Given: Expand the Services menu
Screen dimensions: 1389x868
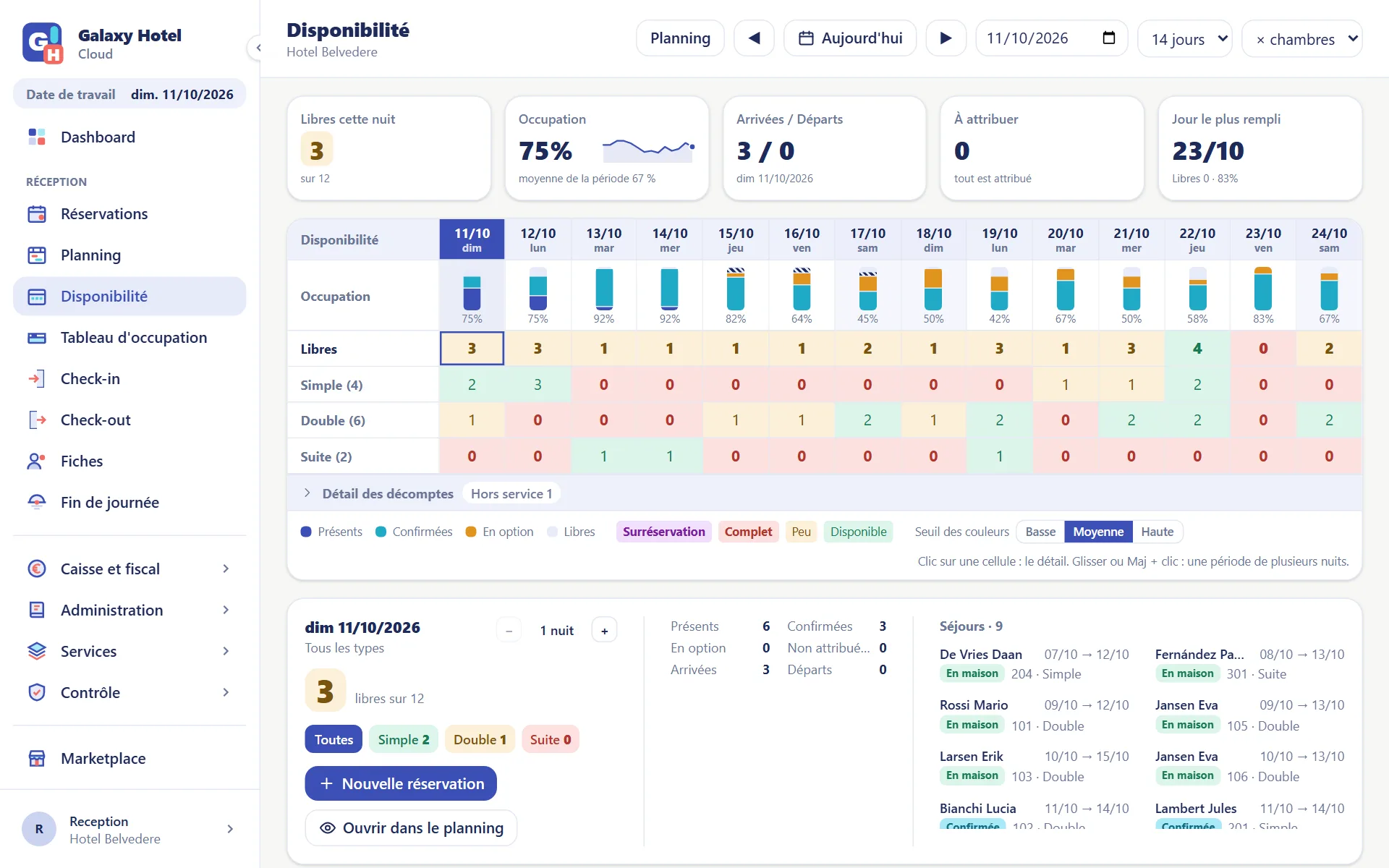Looking at the screenshot, I should (x=129, y=651).
